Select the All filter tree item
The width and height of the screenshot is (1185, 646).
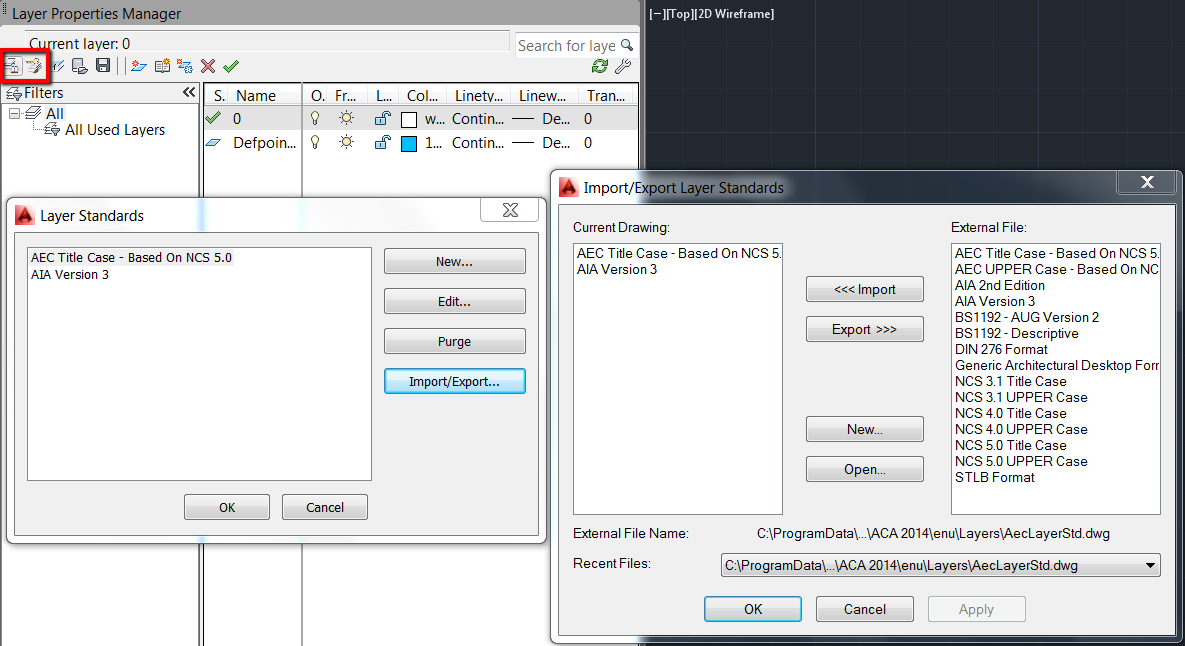(54, 113)
